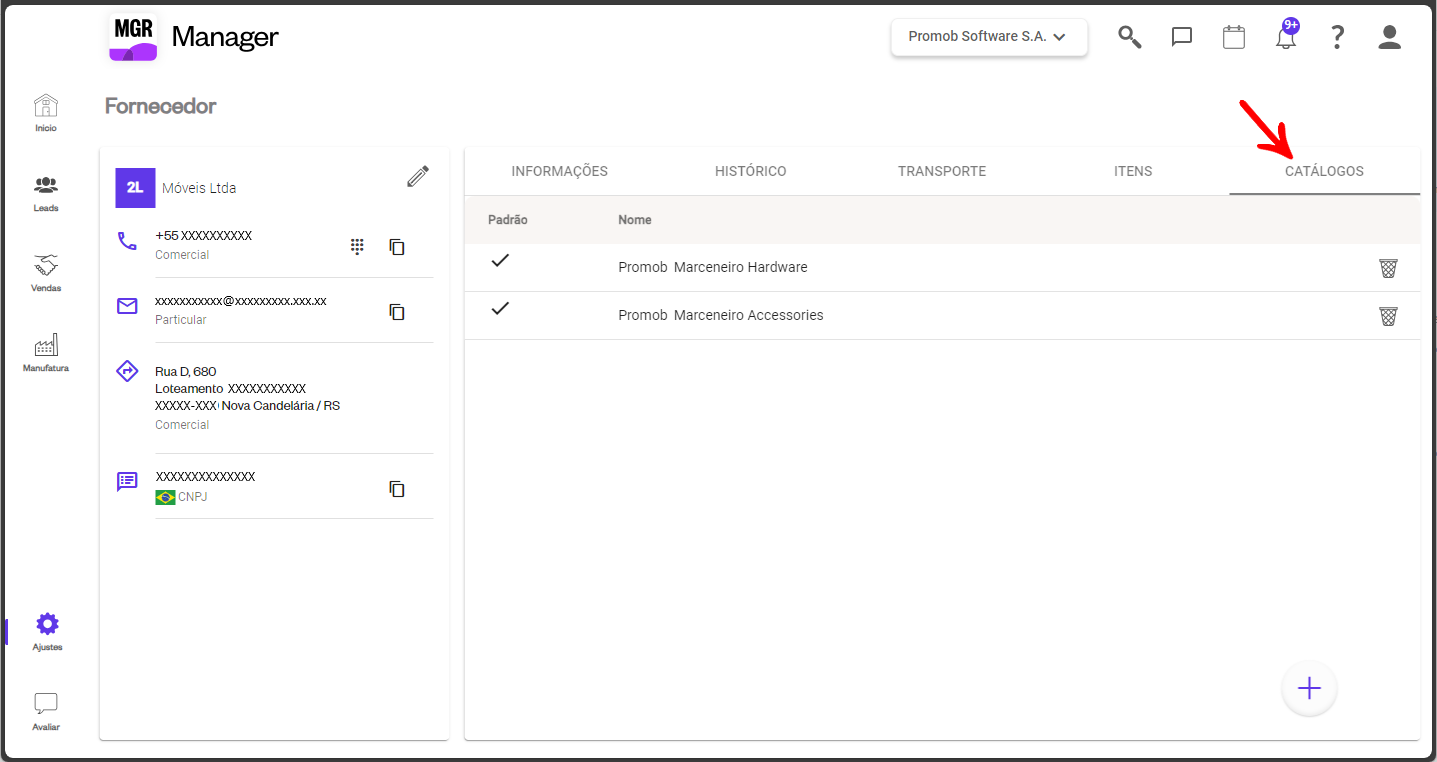Image resolution: width=1437 pixels, height=762 pixels.
Task: Edit supplier with the pencil icon
Action: click(x=418, y=177)
